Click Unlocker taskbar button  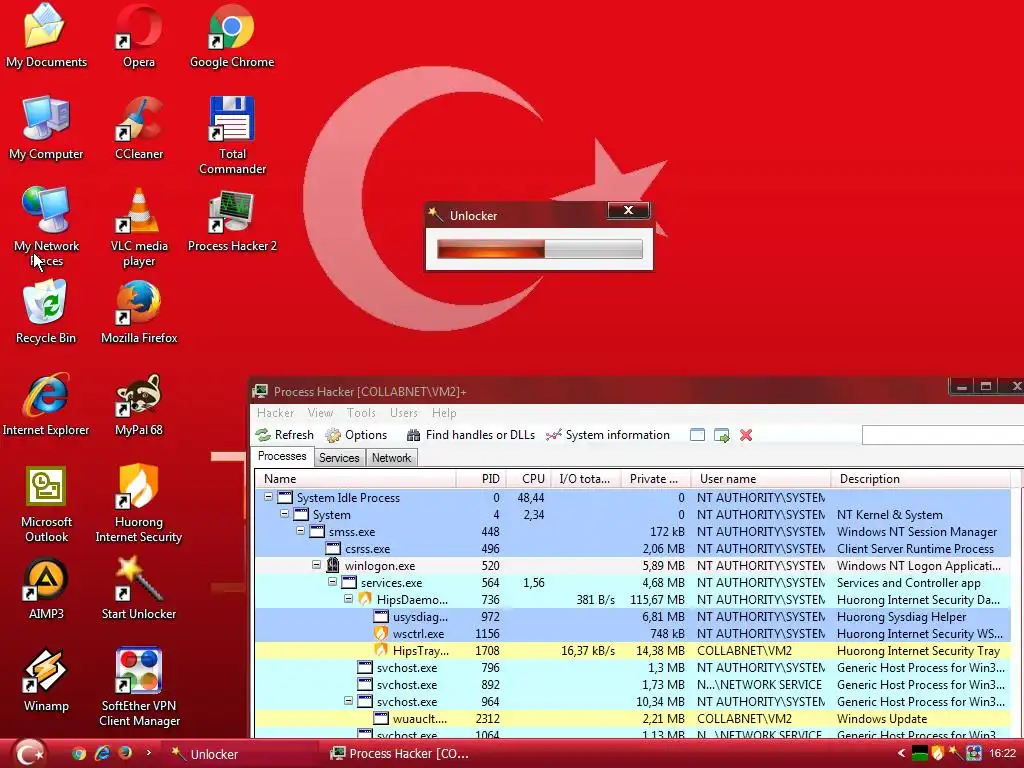242,754
